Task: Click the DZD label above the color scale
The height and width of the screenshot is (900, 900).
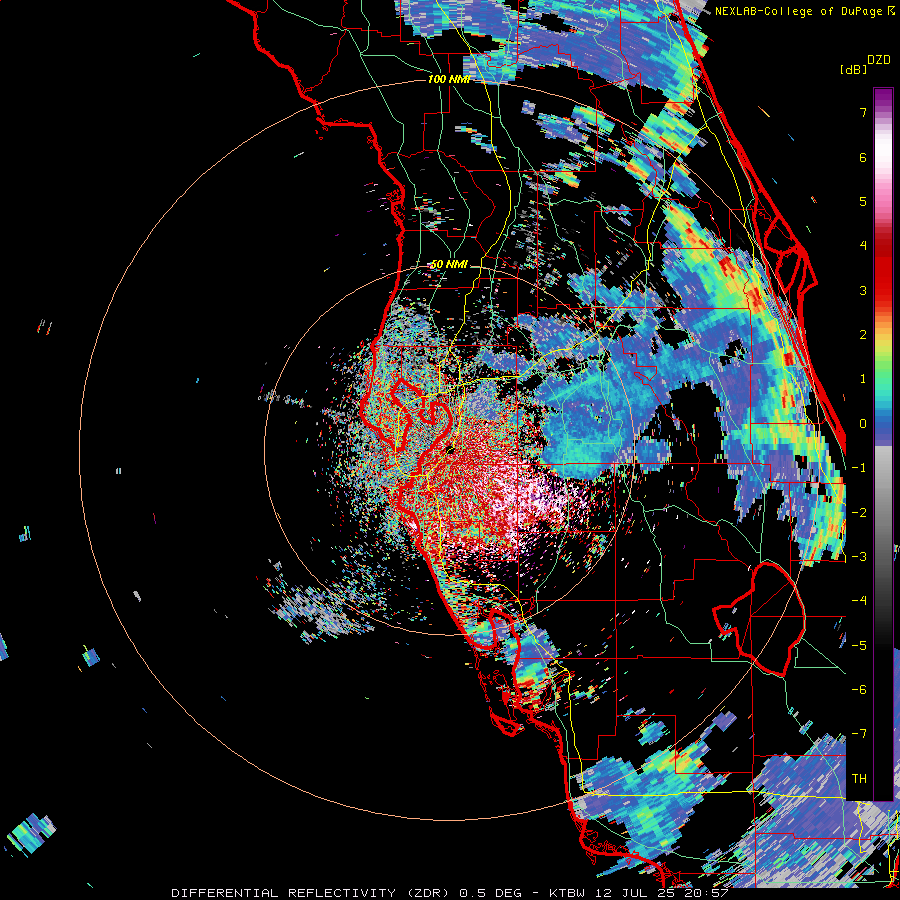Action: [878, 60]
